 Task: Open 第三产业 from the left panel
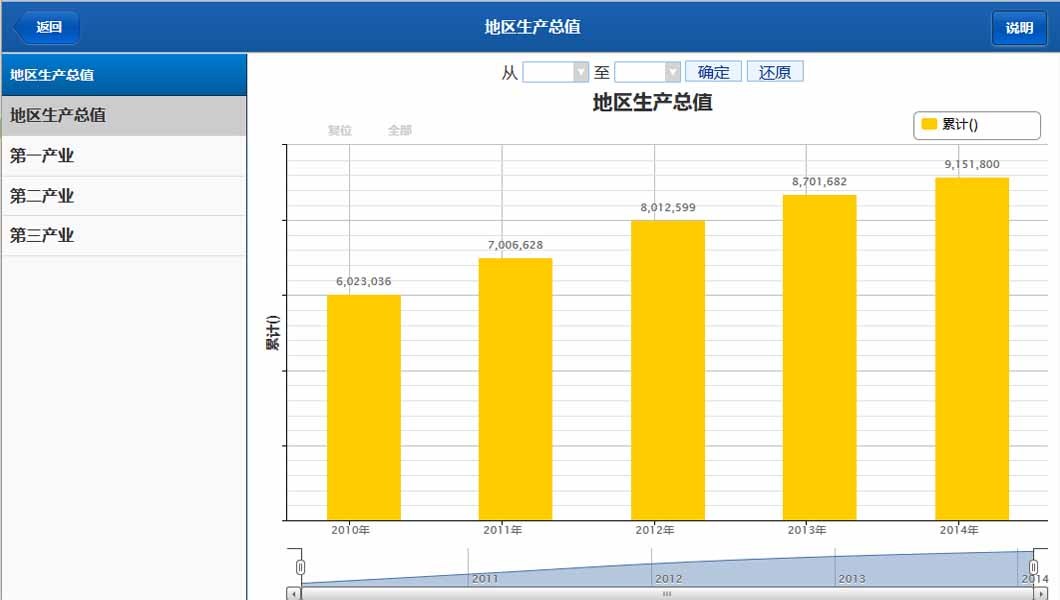click(124, 235)
